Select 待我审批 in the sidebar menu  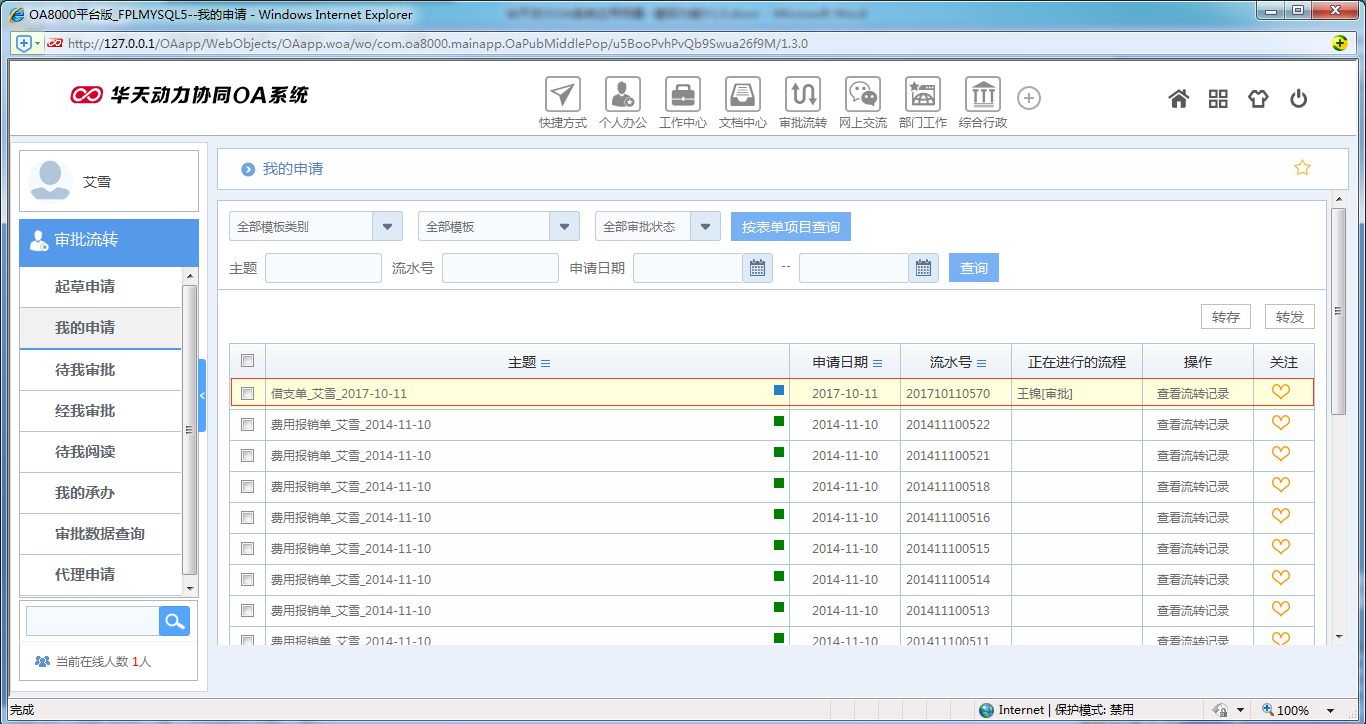85,370
